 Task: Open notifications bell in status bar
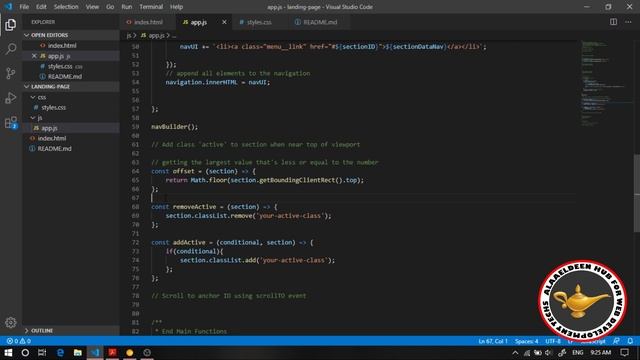[630, 341]
